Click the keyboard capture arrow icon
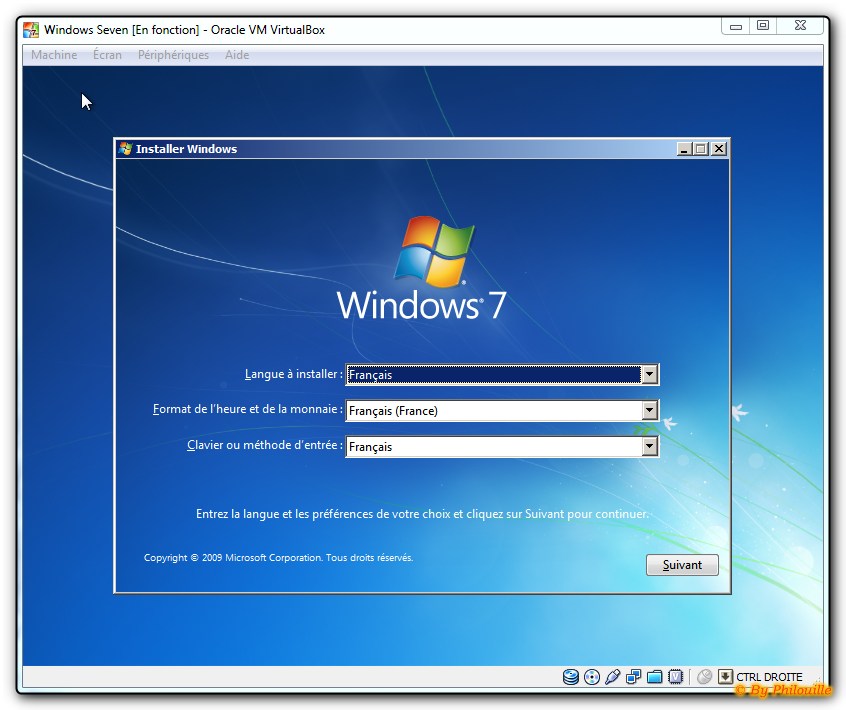Viewport: 846px width, 710px height. click(x=725, y=677)
